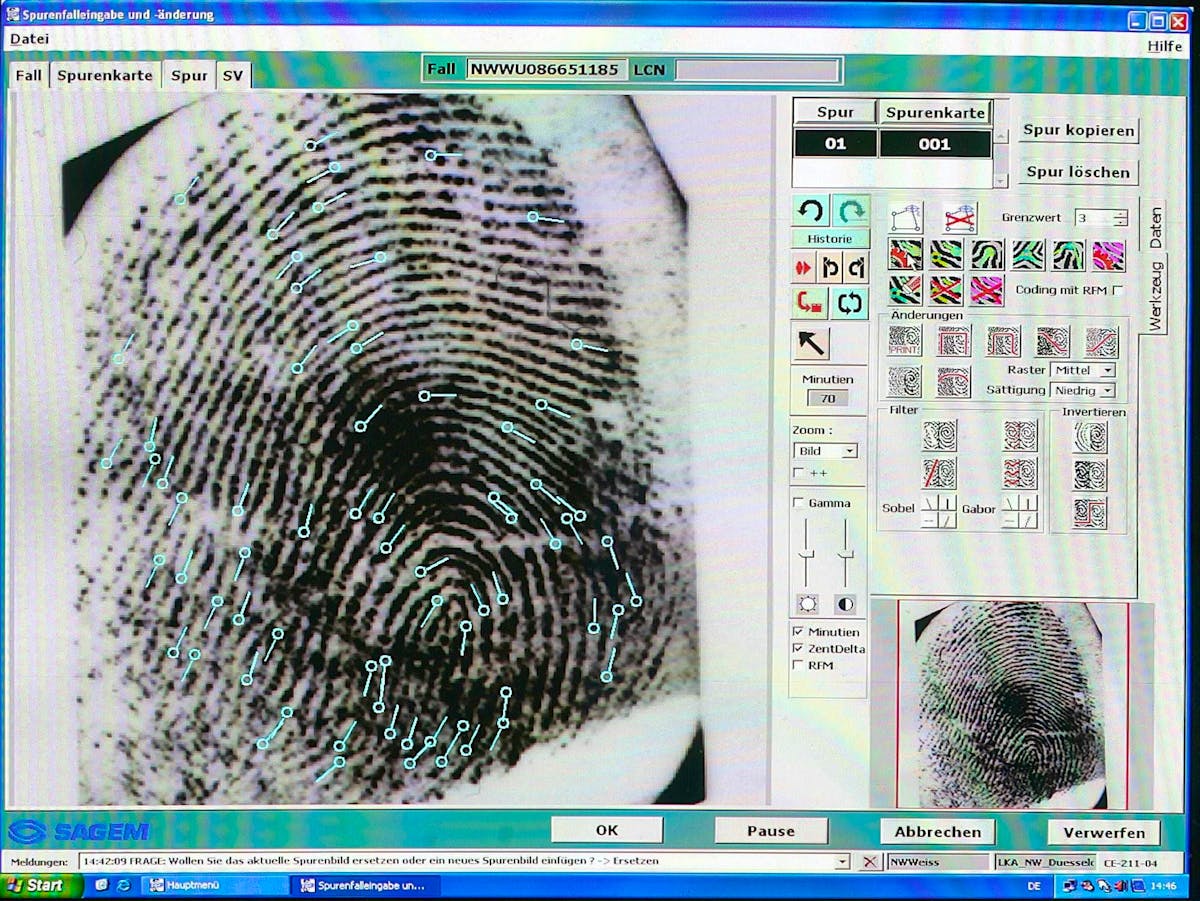The image size is (1200, 901).
Task: Click the brightness sun icon below sliders
Action: click(806, 604)
